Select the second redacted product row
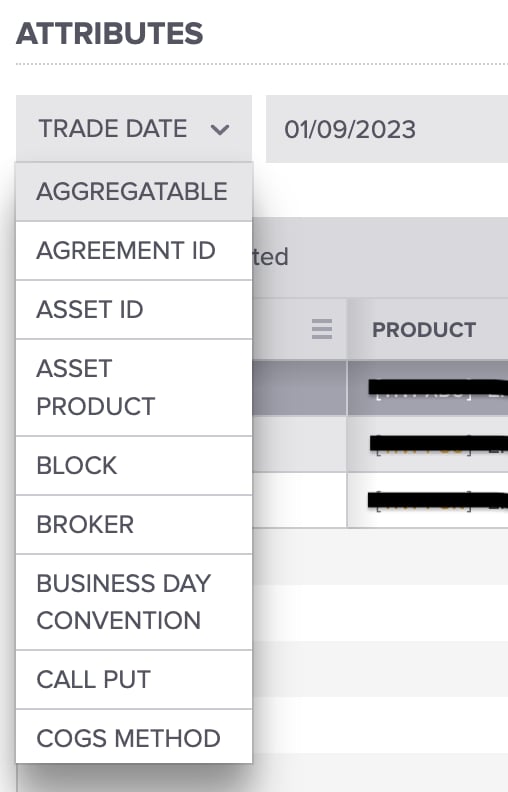 pyautogui.click(x=427, y=444)
